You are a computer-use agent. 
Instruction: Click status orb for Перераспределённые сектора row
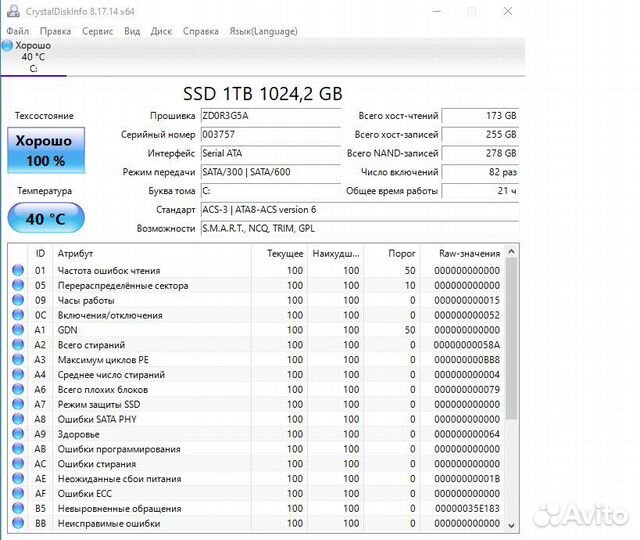[x=17, y=285]
